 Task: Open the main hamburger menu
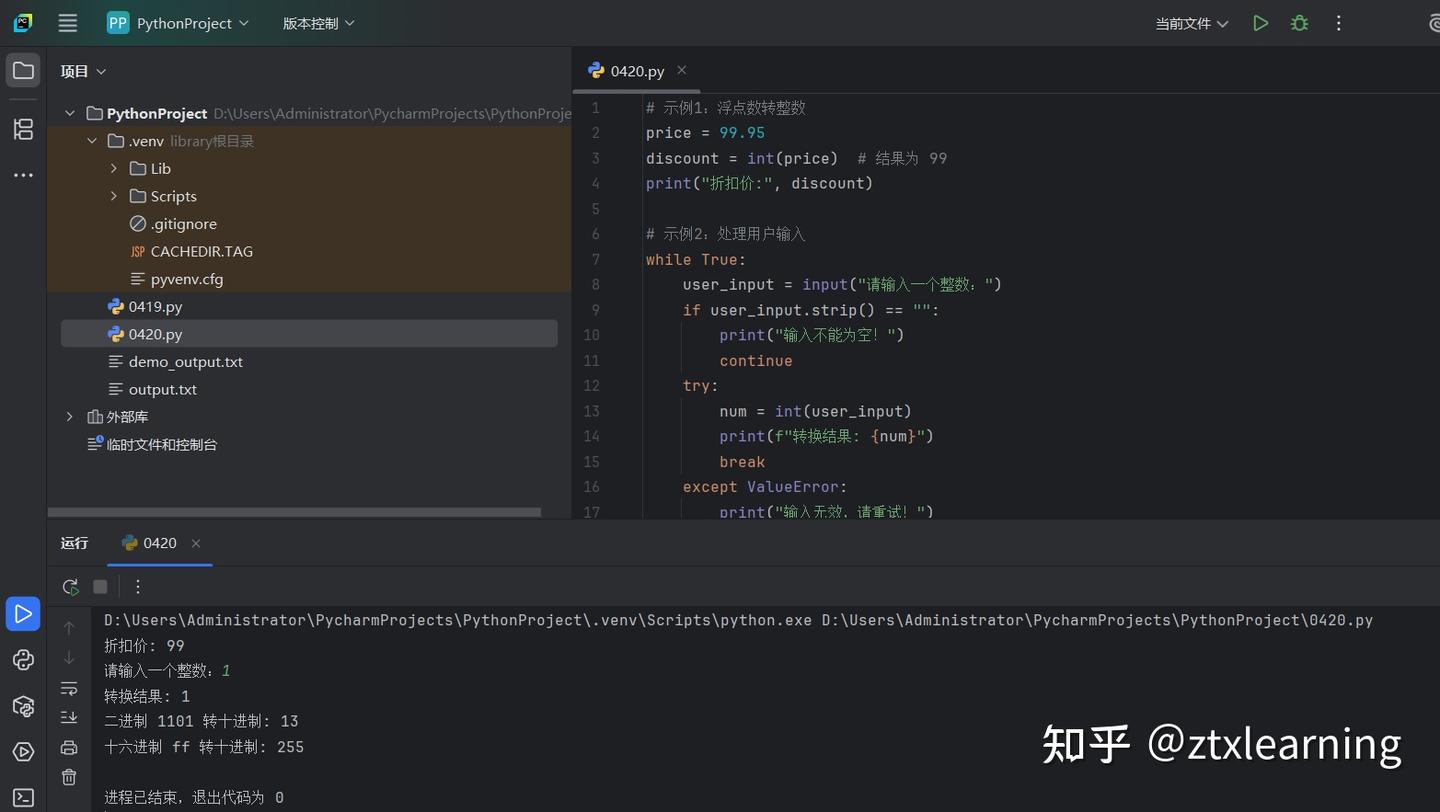67,23
